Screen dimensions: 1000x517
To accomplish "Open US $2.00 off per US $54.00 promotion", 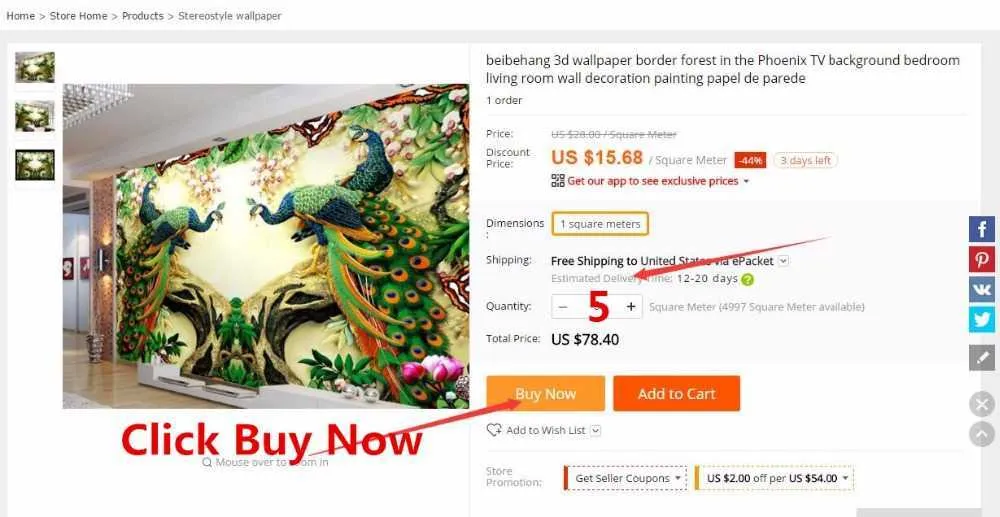I will 774,478.
